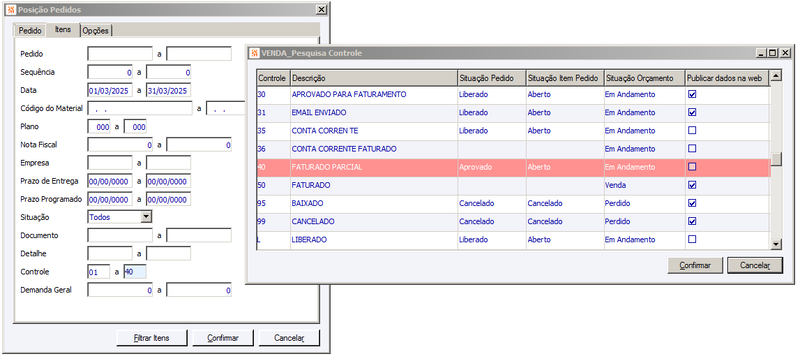Click the Publicar dados na web header
800x361 pixels.
pos(727,78)
